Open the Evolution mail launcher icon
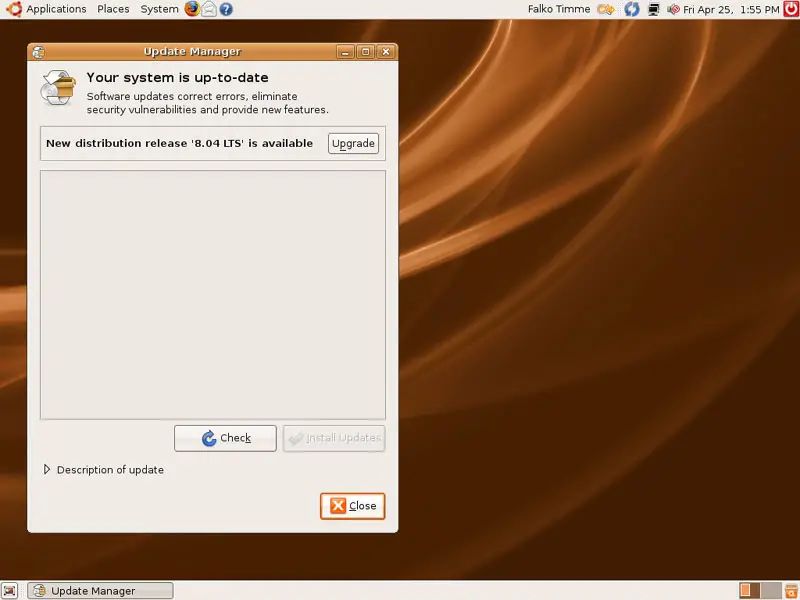The width and height of the screenshot is (800, 600). 209,9
